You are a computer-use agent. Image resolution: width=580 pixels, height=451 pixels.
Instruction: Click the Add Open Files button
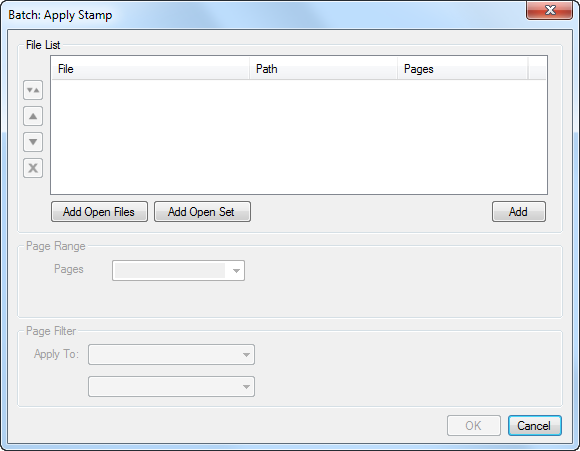point(99,212)
